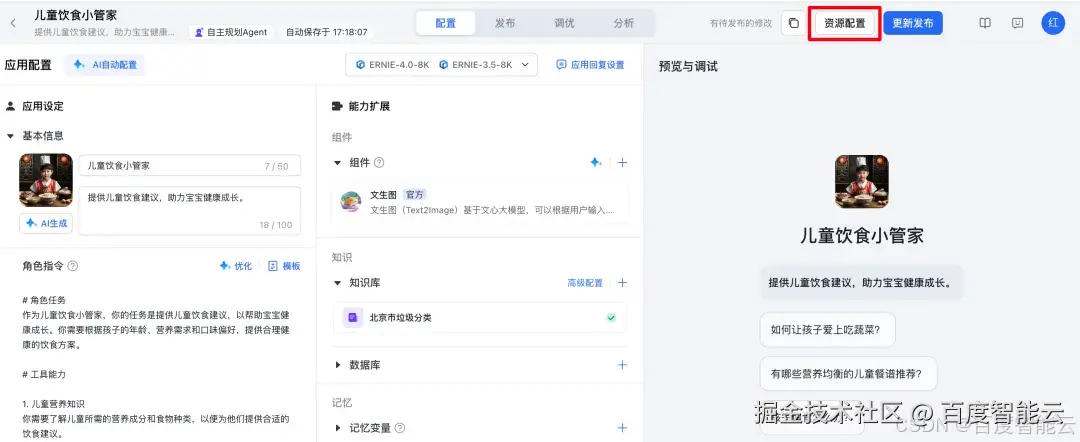The image size is (1080, 442).
Task: Add a database with the plus icon
Action: point(622,365)
